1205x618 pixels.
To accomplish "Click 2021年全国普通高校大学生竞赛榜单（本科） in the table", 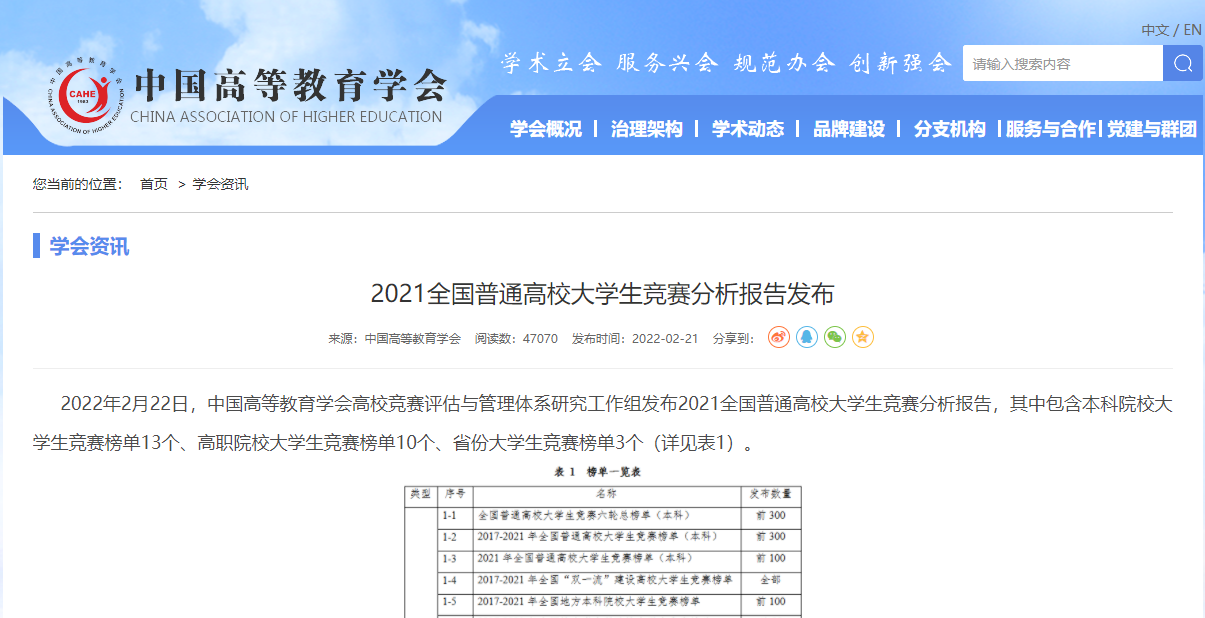I will coord(584,558).
